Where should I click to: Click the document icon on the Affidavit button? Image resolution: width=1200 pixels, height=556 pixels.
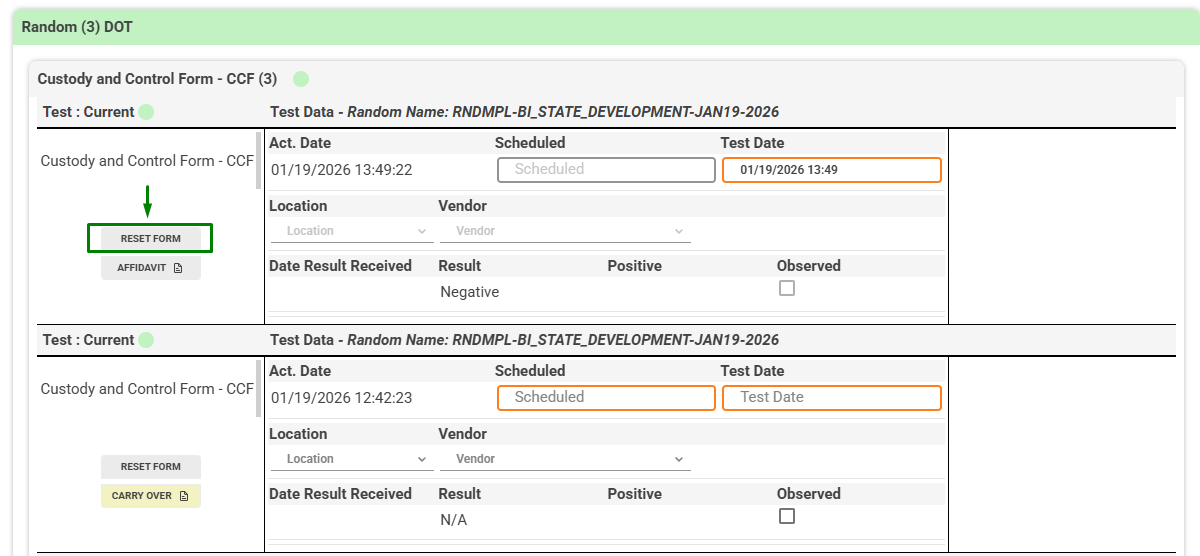pyautogui.click(x=178, y=268)
